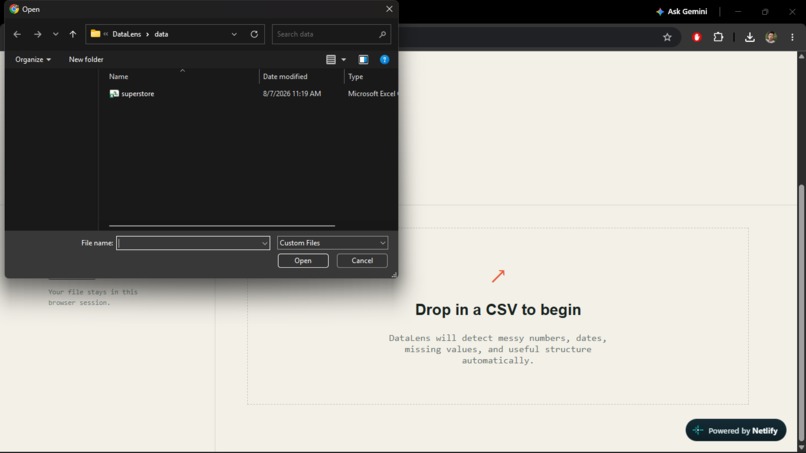
Task: Click the search magnifier icon
Action: 382,34
